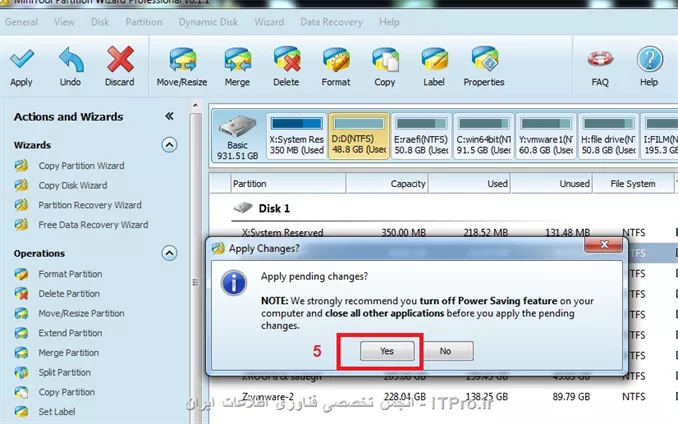
Task: Sort by the Partition column header
Action: point(288,184)
